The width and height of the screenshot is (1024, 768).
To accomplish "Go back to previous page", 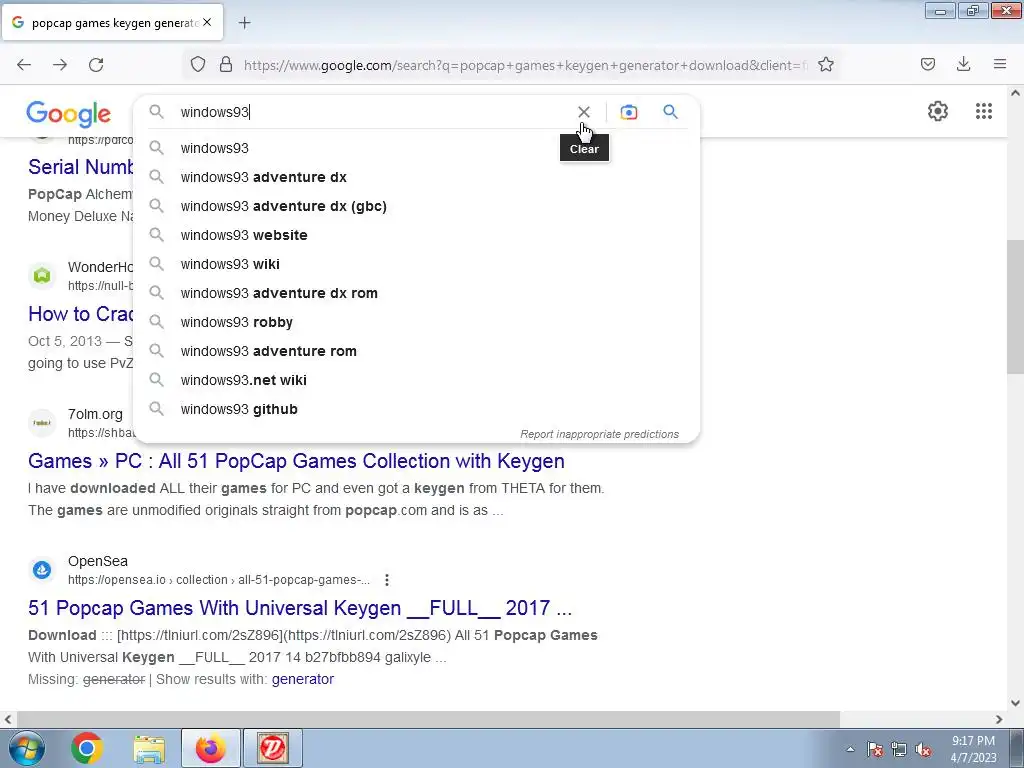I will (x=24, y=65).
